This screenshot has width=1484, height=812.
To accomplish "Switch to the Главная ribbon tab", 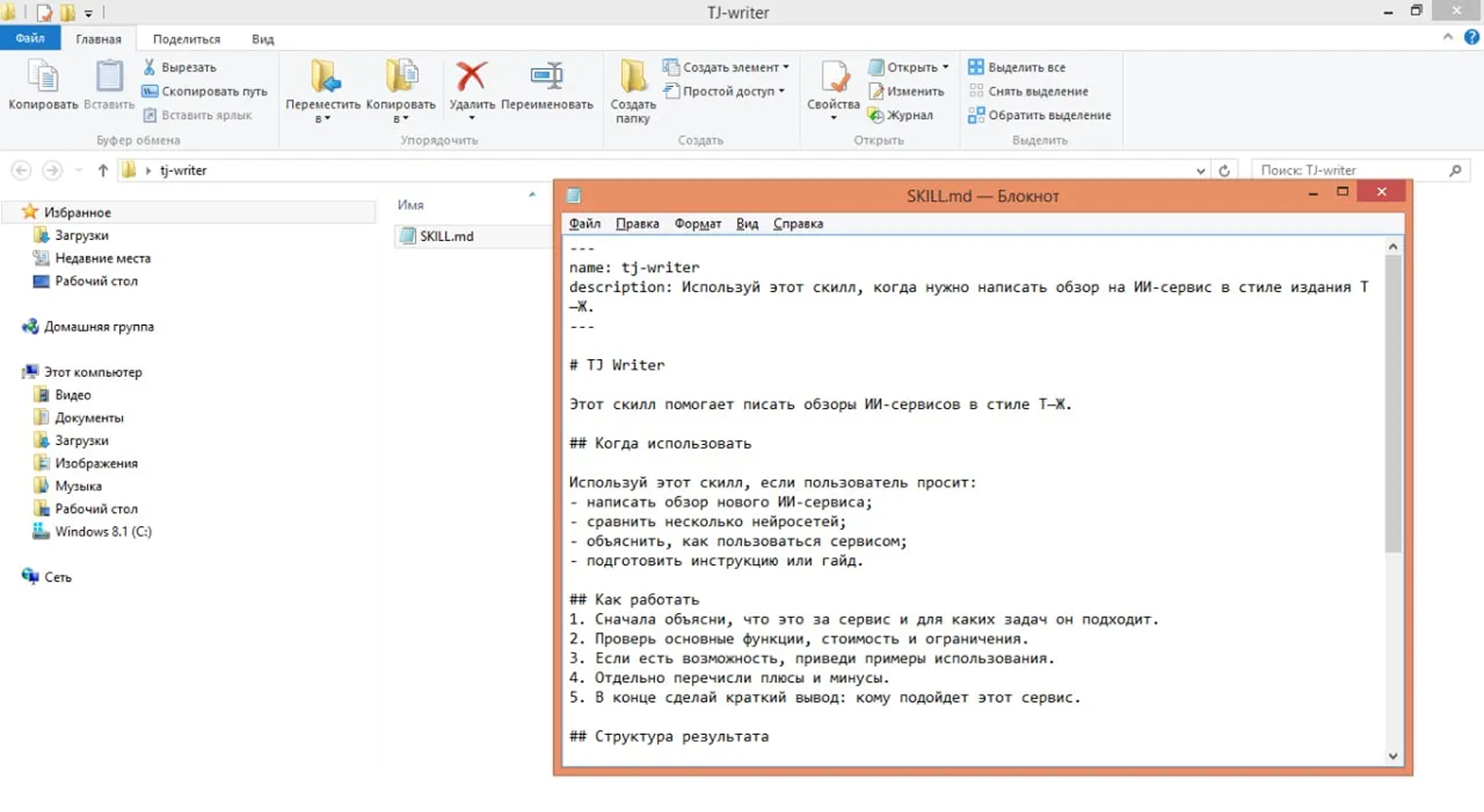I will (x=99, y=39).
